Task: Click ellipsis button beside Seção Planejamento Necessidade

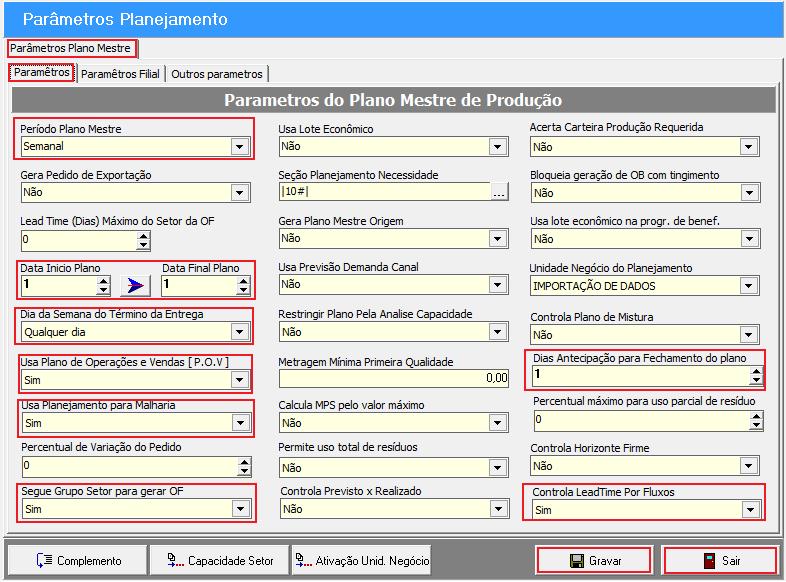Action: [499, 193]
